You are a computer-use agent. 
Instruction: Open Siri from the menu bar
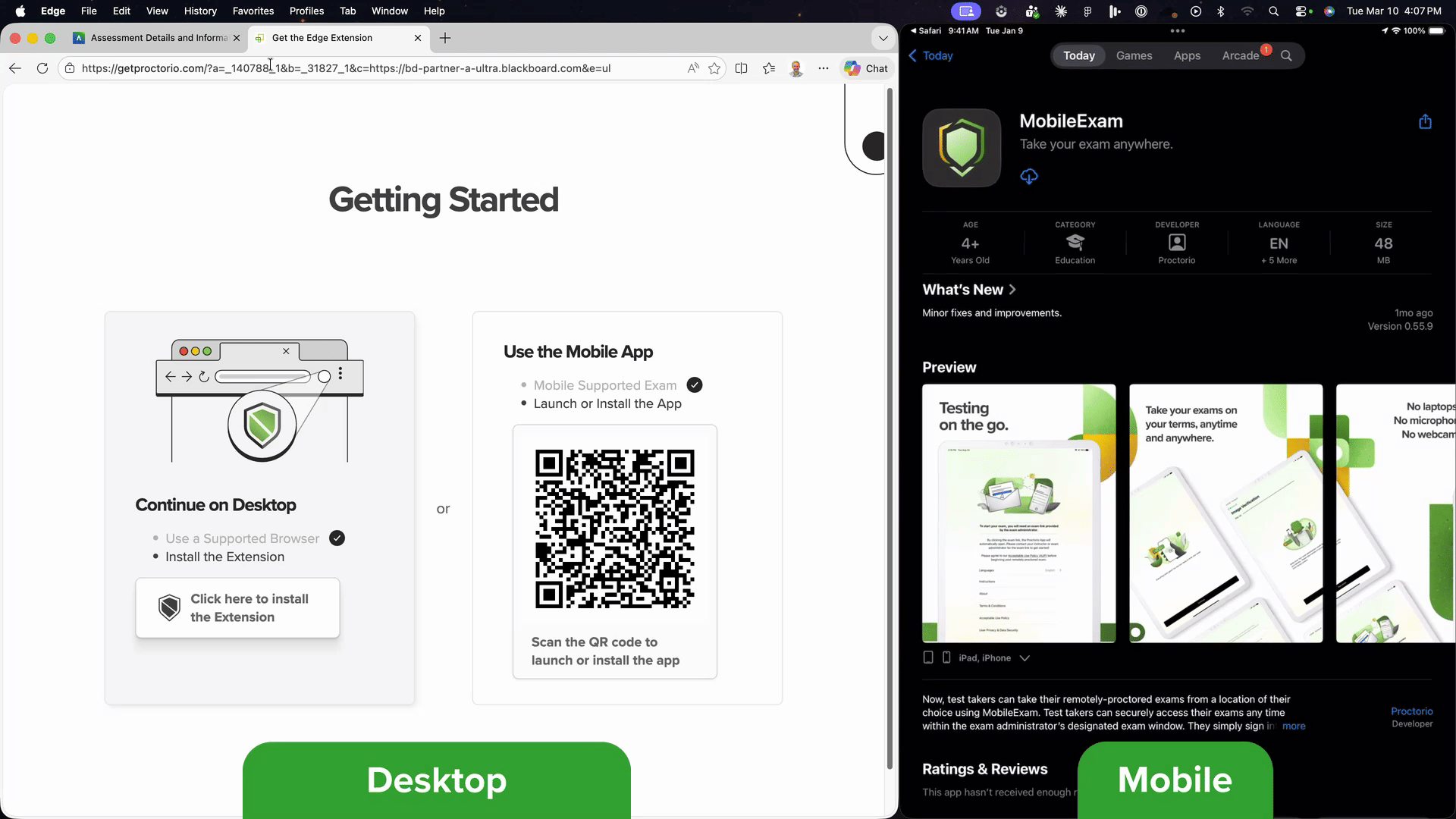click(x=1329, y=11)
